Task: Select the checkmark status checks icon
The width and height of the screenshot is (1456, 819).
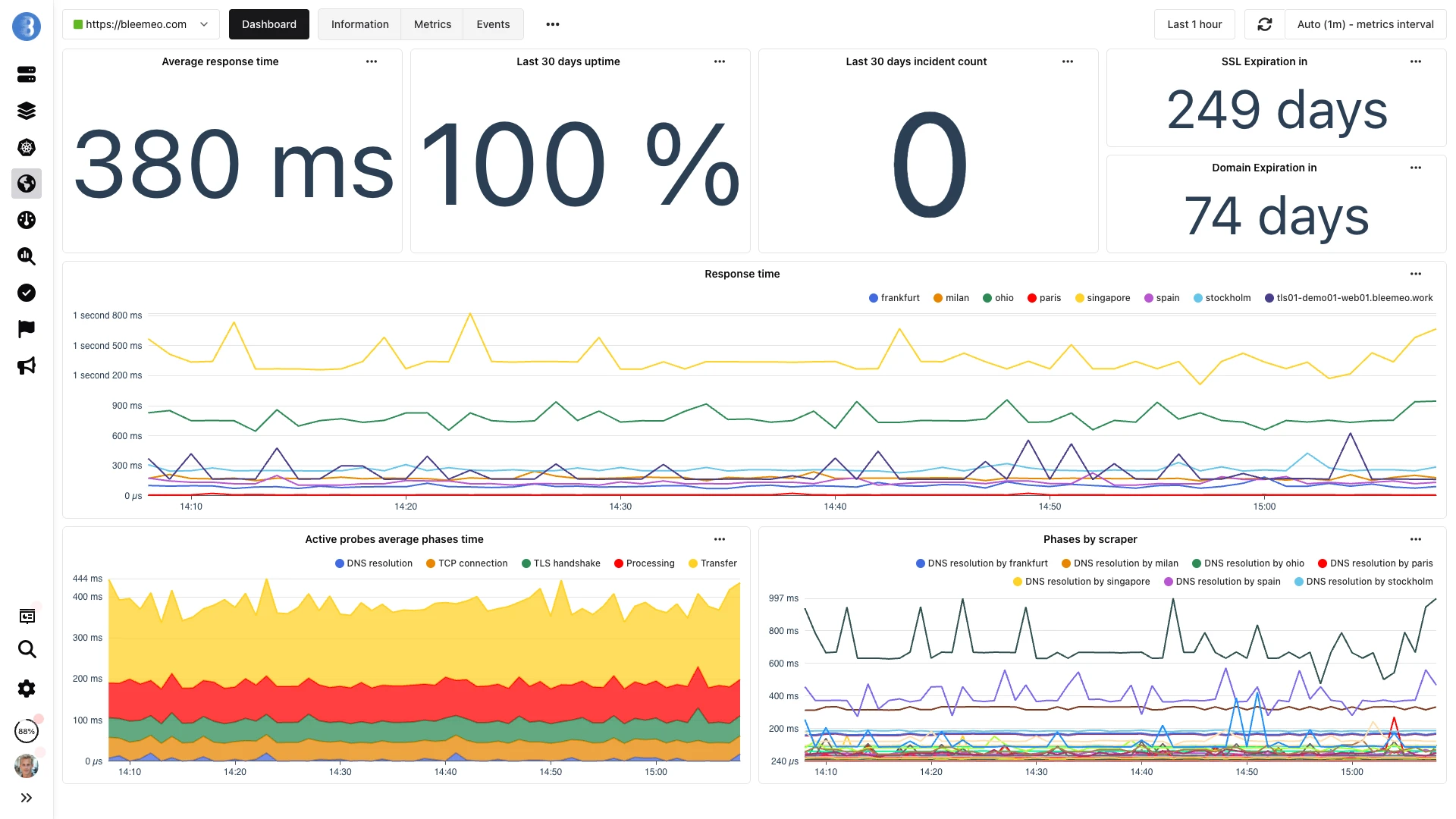Action: [27, 293]
